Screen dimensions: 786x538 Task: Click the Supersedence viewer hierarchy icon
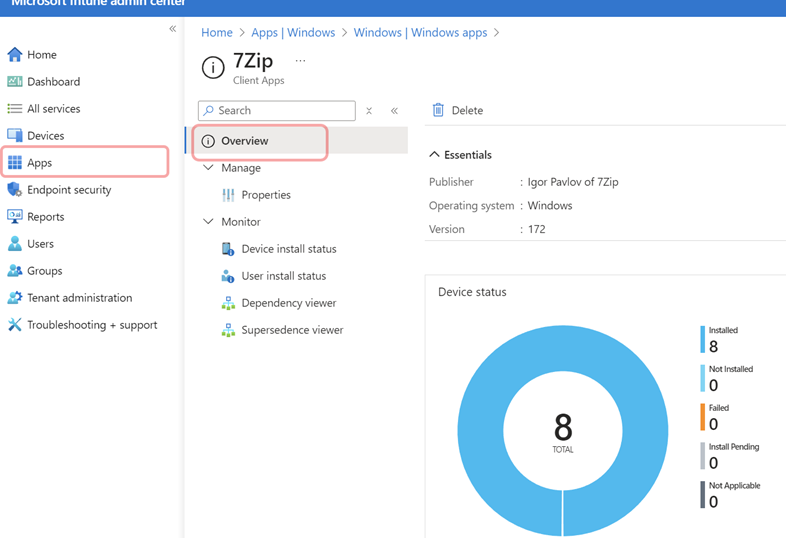228,330
